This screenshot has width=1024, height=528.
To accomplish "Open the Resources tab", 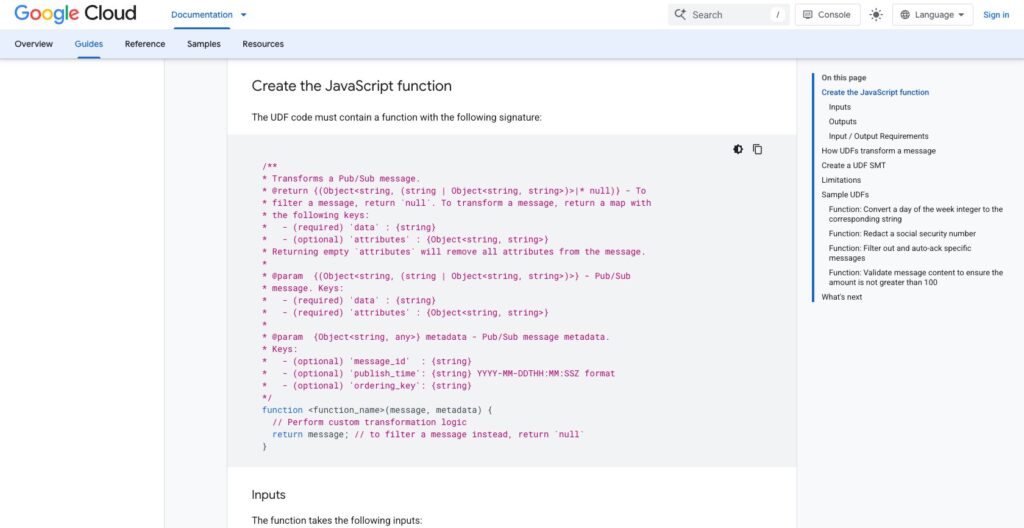I will pos(263,44).
